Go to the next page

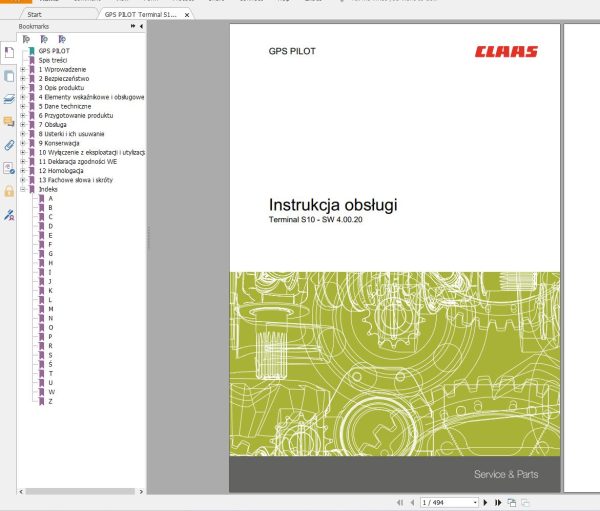485,502
